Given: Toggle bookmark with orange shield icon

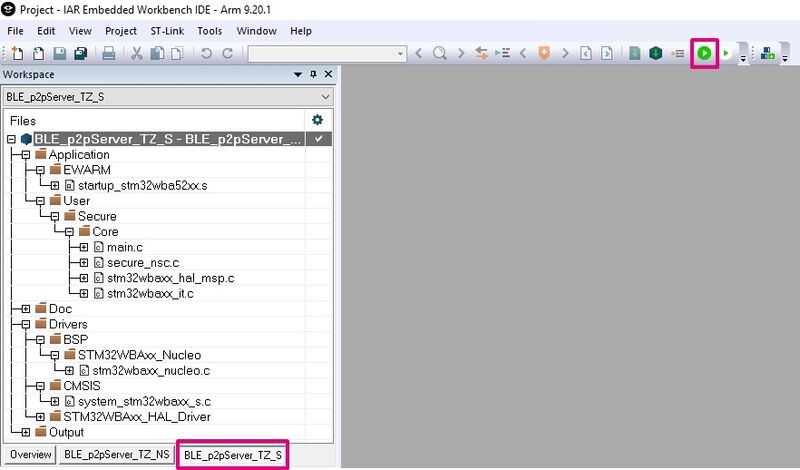Looking at the screenshot, I should pos(544,53).
